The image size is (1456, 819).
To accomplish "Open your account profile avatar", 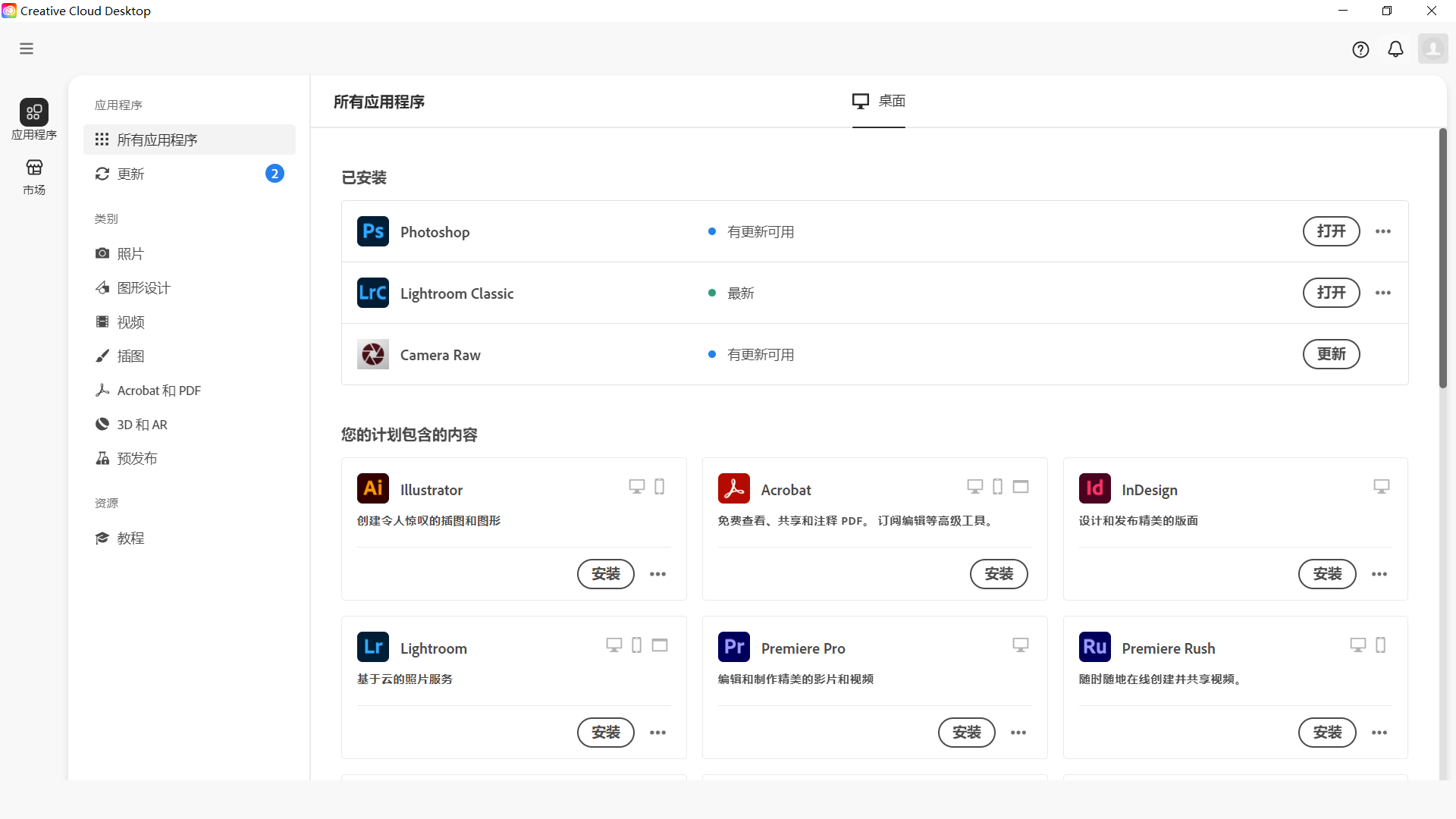I will 1433,49.
